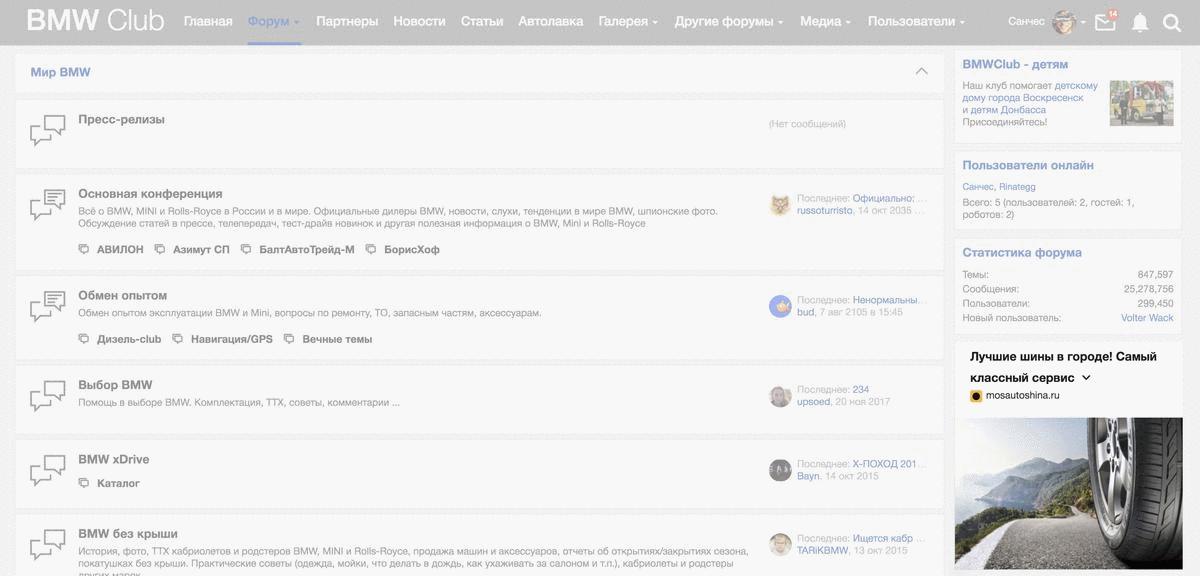
Task: Click bud's avatar in Обмен опытом row
Action: pos(780,306)
